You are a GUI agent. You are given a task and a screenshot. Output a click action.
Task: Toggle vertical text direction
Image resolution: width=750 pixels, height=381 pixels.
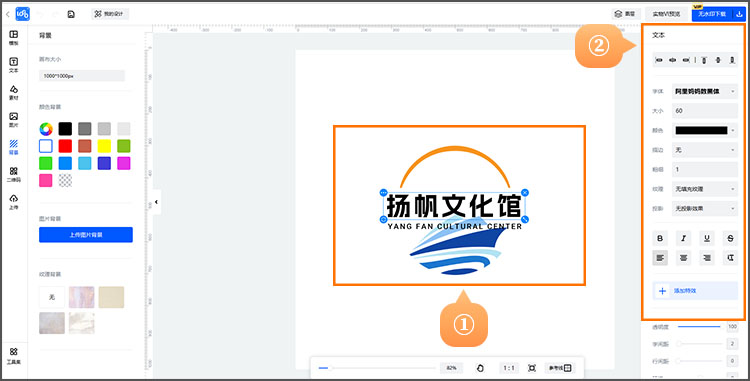[730, 258]
